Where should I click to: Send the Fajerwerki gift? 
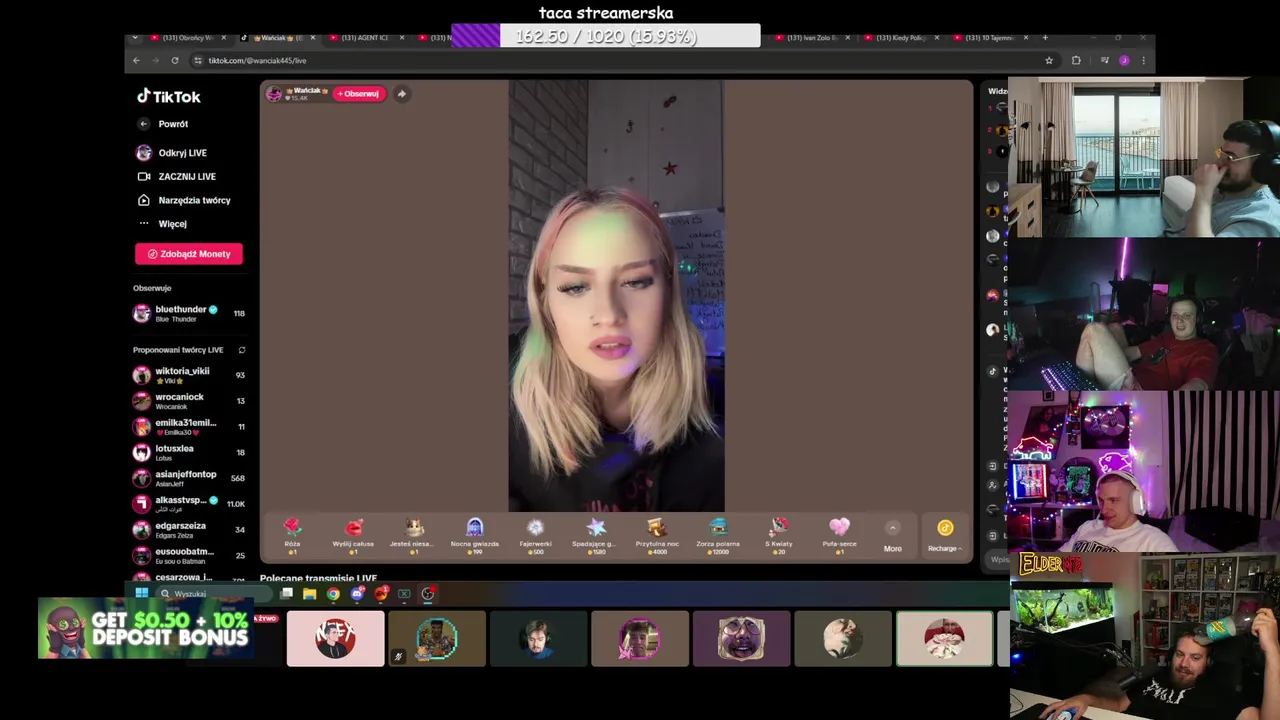[535, 535]
